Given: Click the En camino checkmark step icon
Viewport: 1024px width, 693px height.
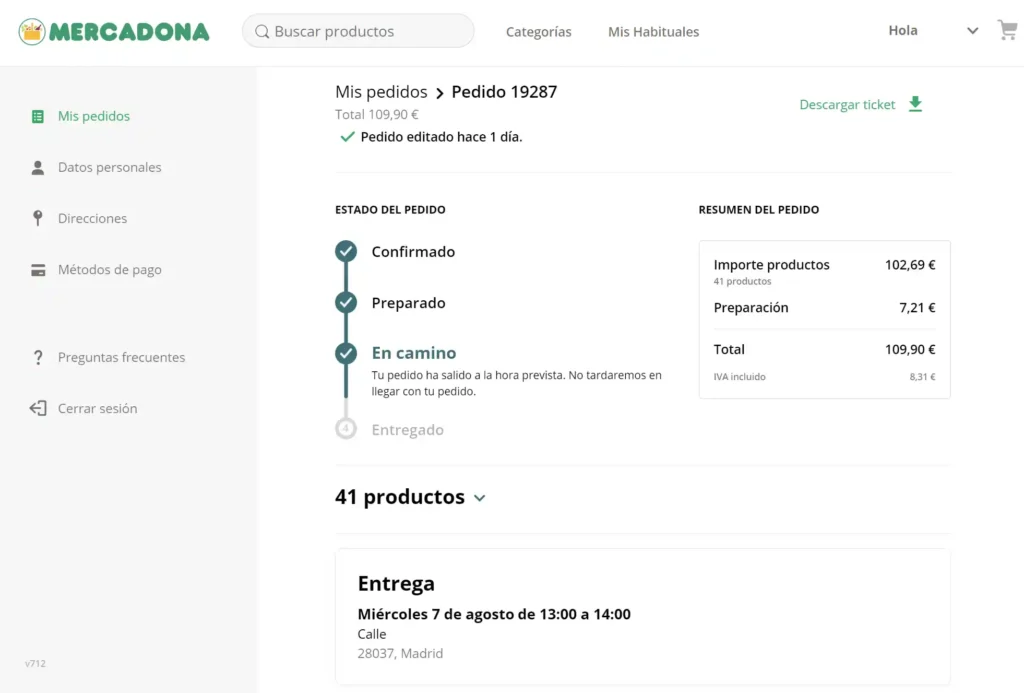Looking at the screenshot, I should 346,353.
